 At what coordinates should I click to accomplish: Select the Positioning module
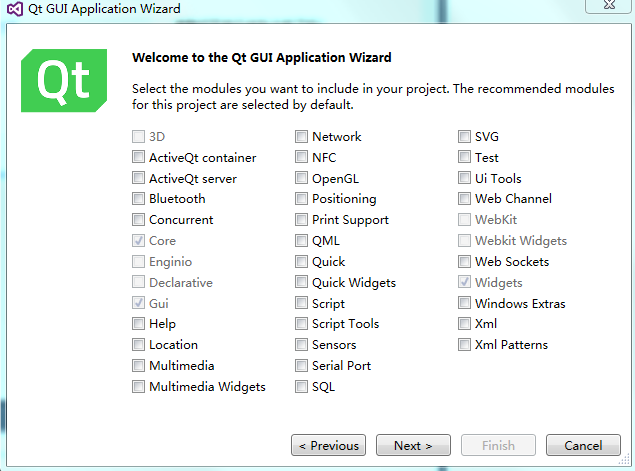[x=301, y=198]
